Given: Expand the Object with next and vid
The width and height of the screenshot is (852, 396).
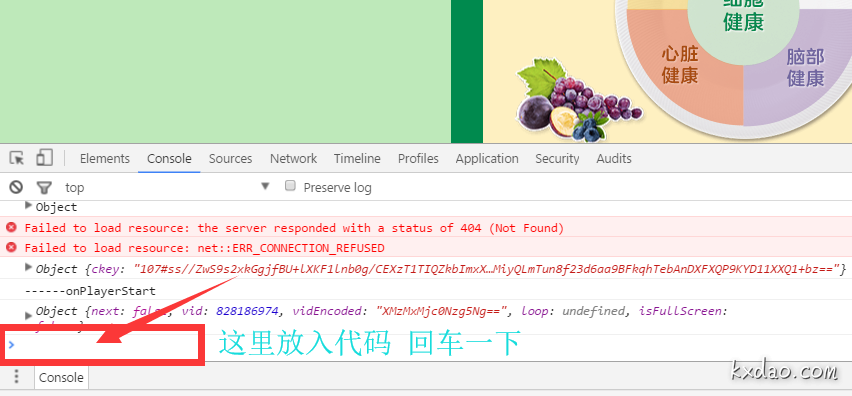Looking at the screenshot, I should tap(29, 315).
